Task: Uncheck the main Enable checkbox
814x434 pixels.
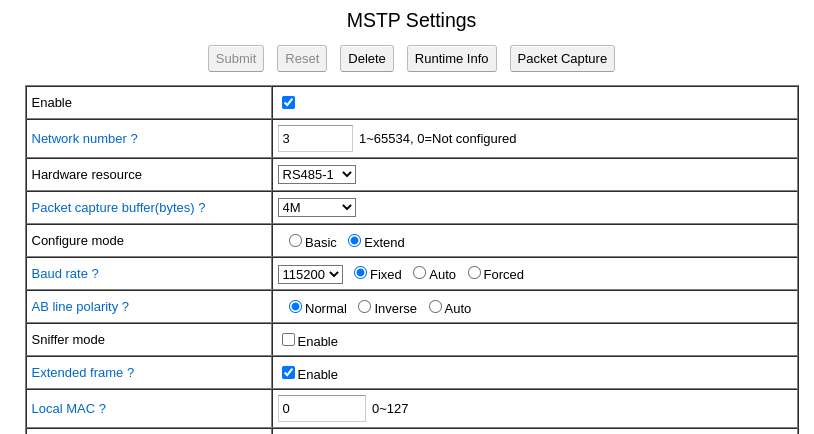Action: (x=289, y=103)
